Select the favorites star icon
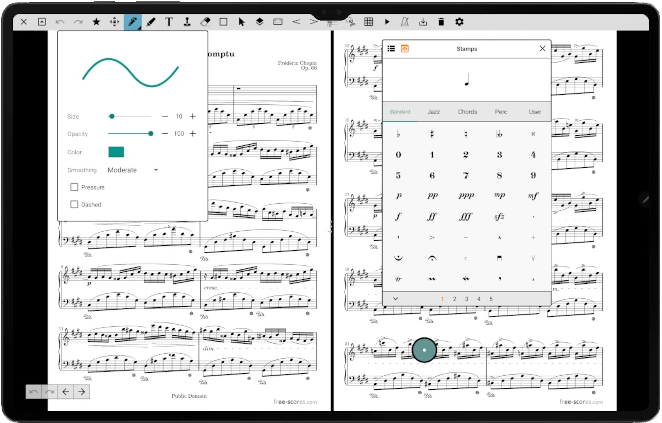Viewport: 662px width, 423px height. 96,21
